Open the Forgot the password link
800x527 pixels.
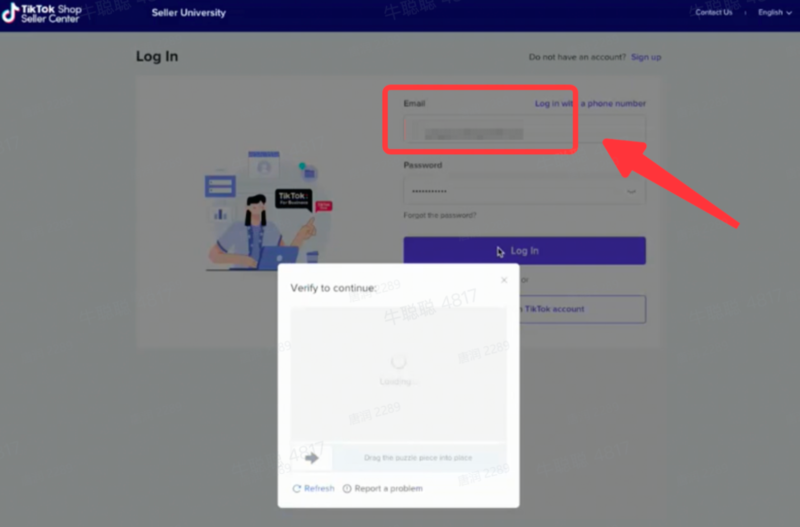440,215
